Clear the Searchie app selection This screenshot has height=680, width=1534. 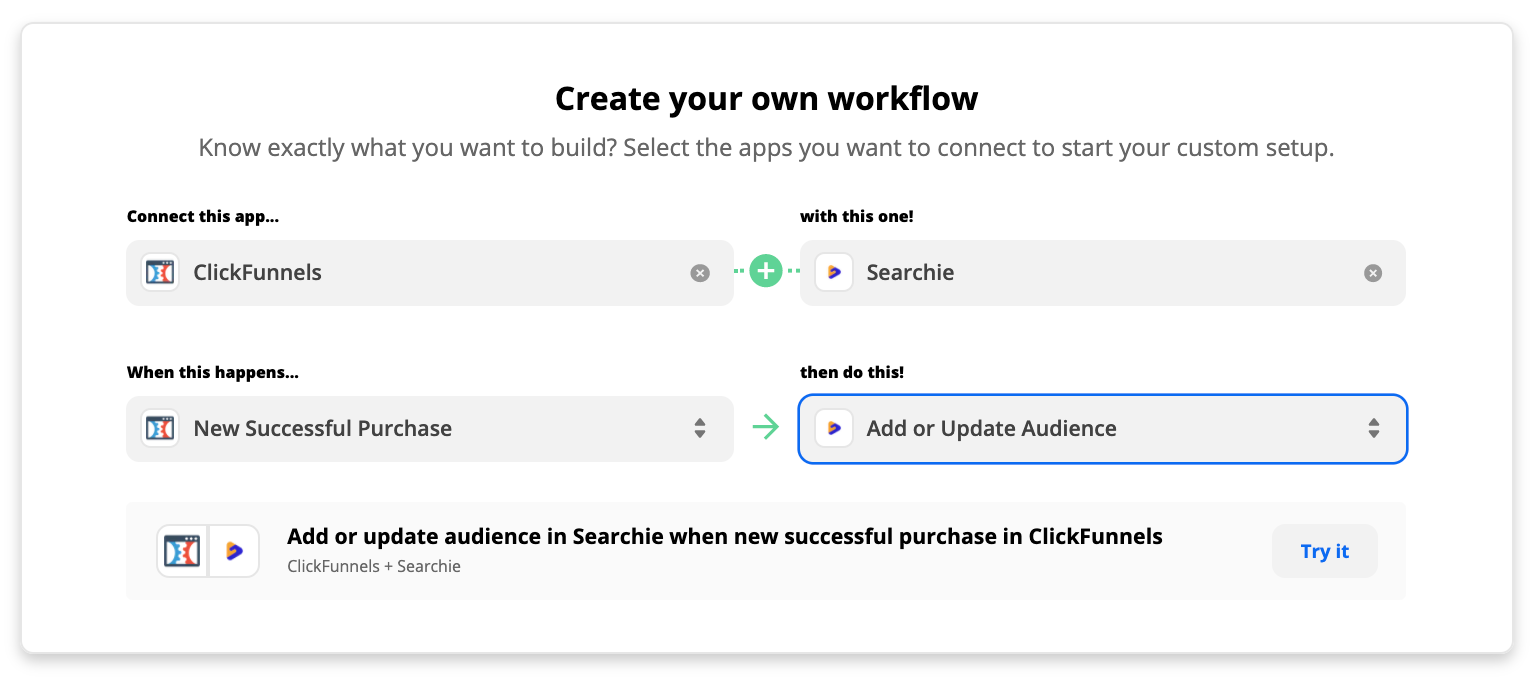(1373, 273)
